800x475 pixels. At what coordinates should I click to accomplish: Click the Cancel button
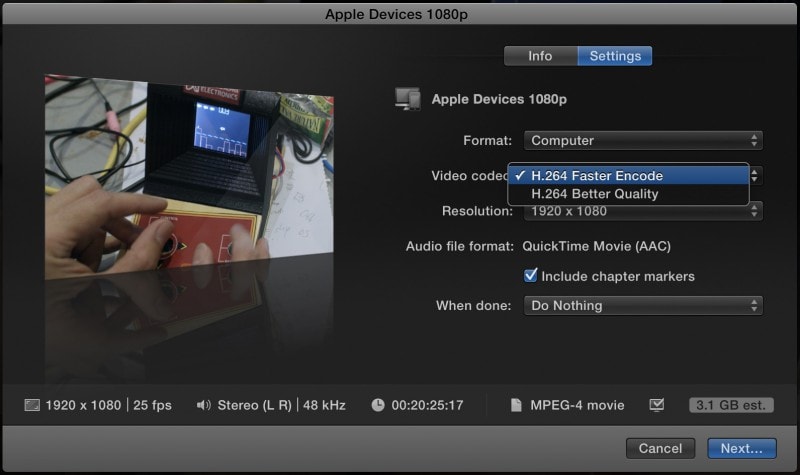point(660,448)
